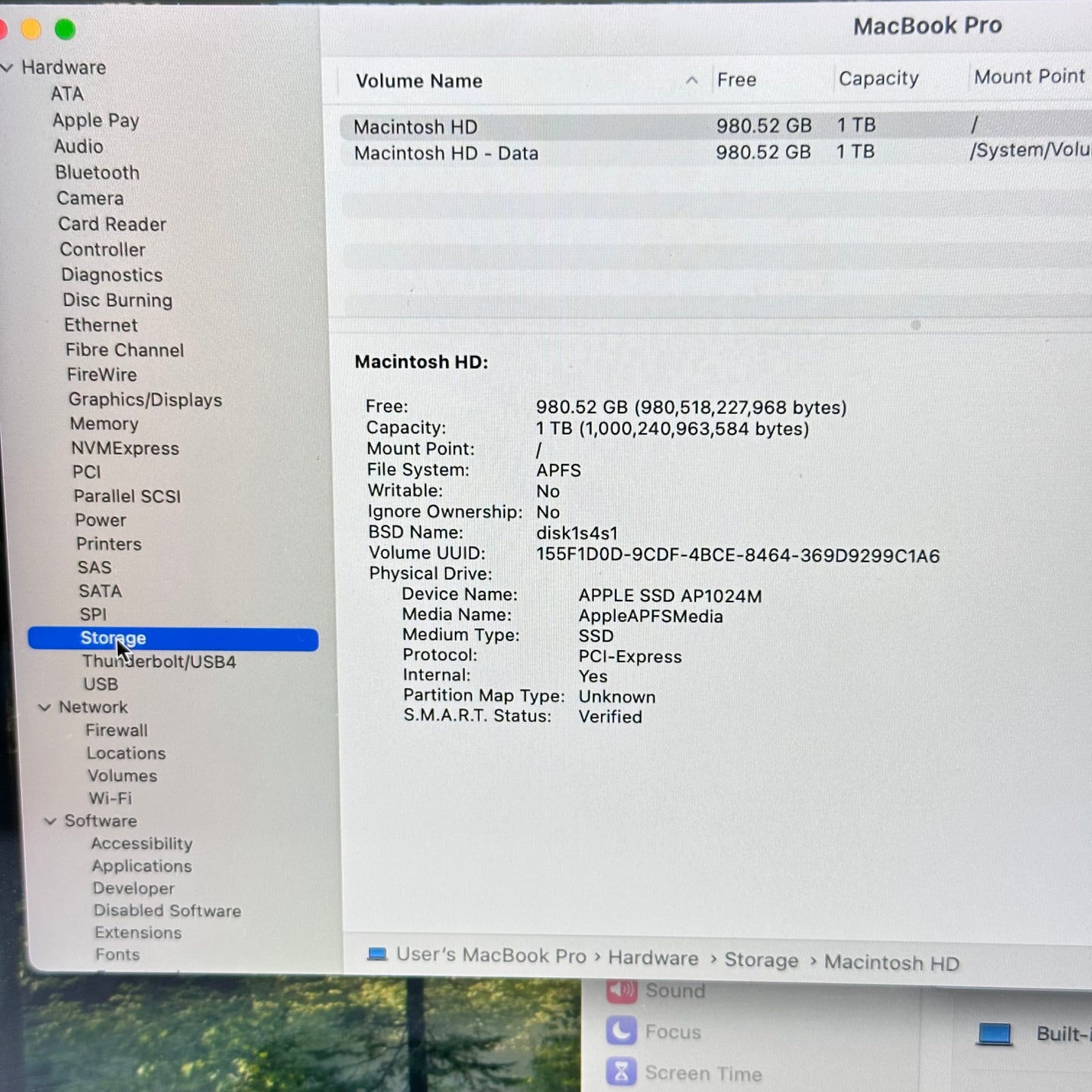This screenshot has width=1092, height=1092.
Task: Open Wi-Fi under Network
Action: pos(110,798)
